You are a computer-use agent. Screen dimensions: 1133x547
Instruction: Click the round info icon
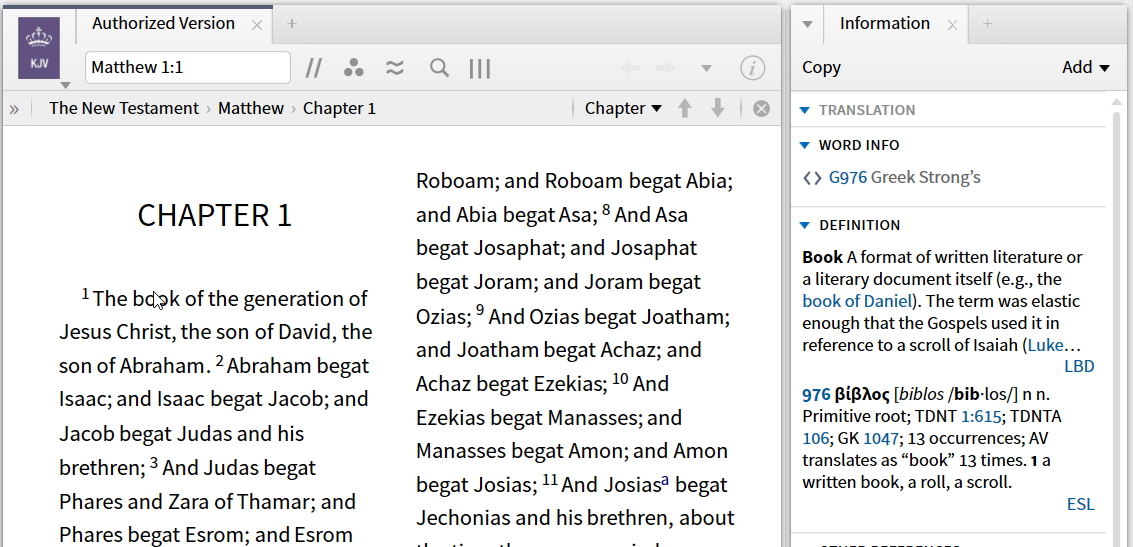tap(753, 68)
